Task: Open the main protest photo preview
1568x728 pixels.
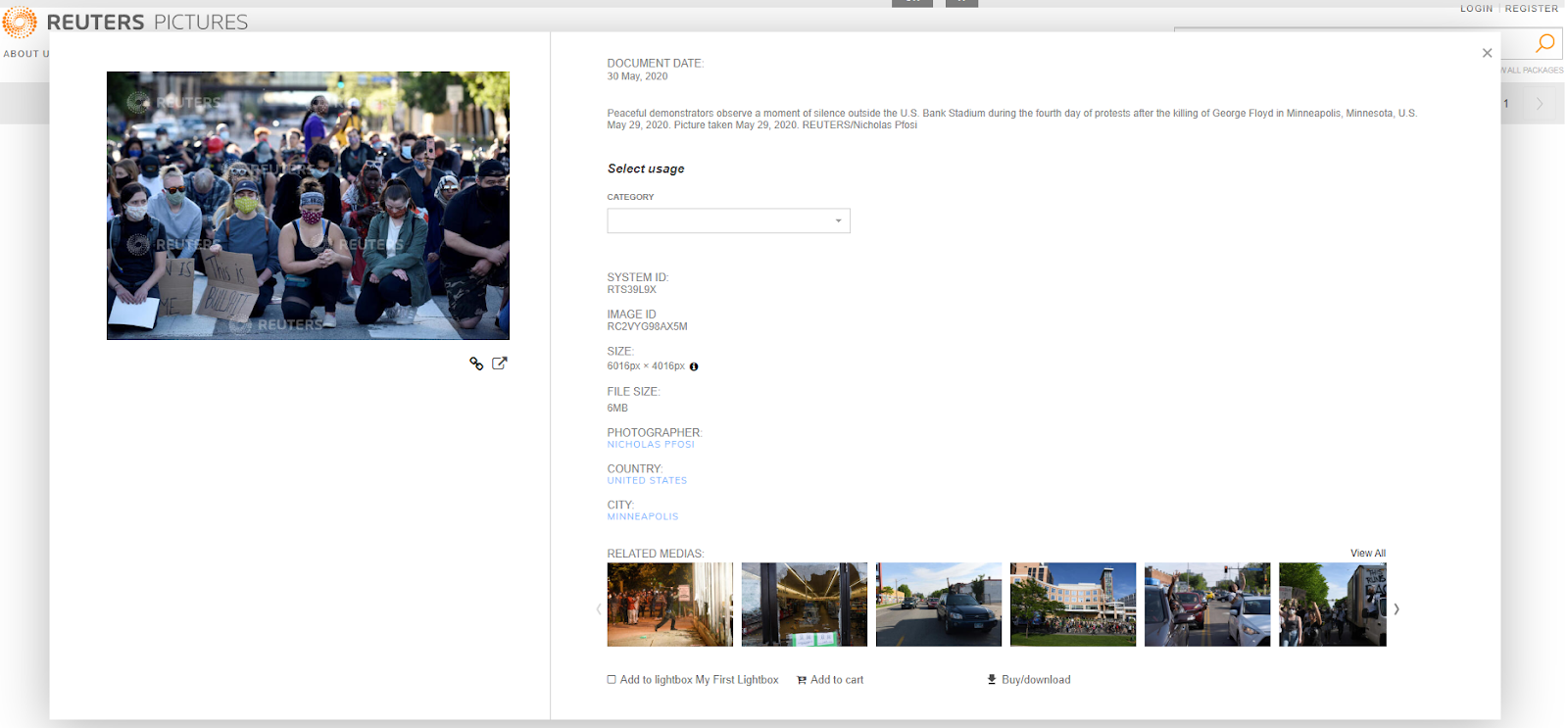Action: [x=308, y=206]
